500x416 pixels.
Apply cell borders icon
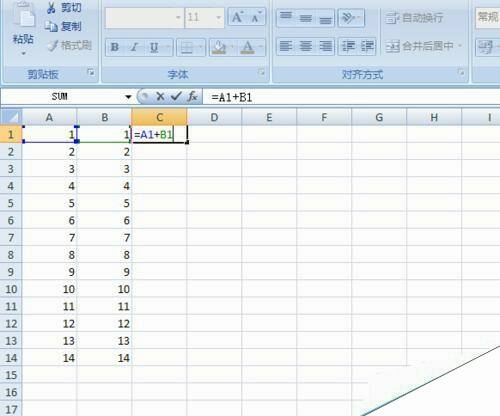(x=187, y=48)
